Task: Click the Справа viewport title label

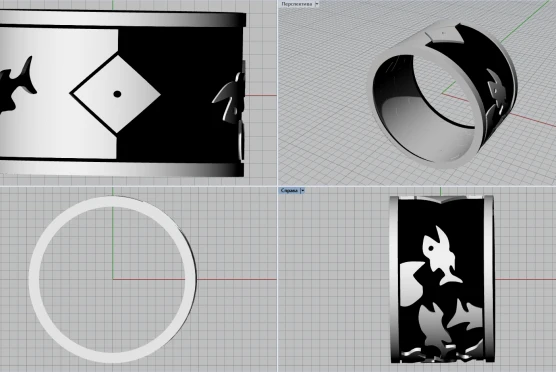Action: 289,190
